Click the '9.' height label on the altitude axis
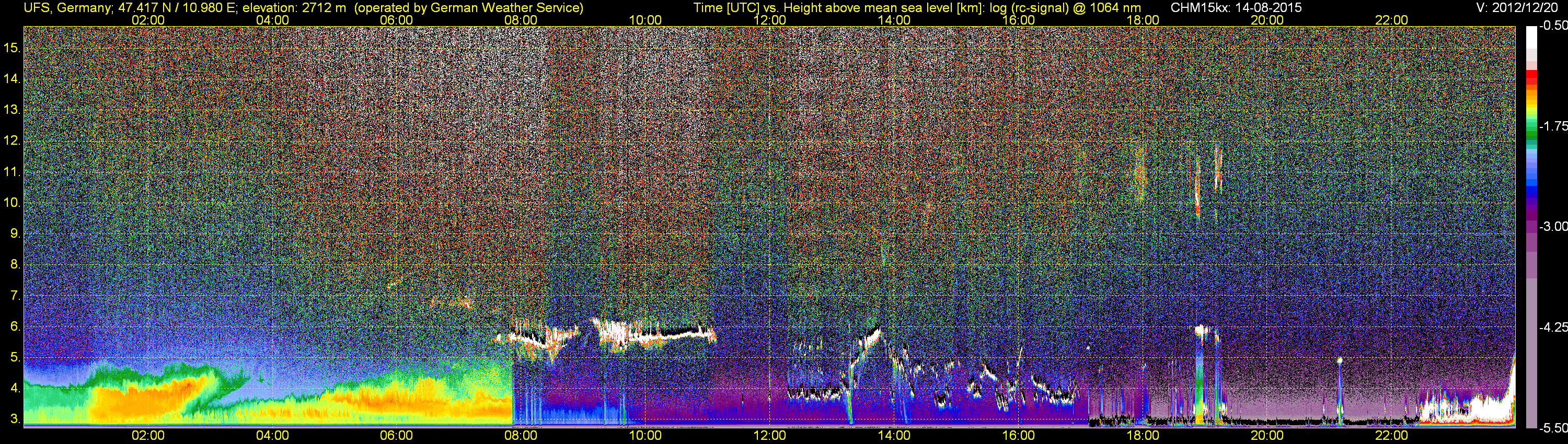The image size is (1568, 444). click(15, 233)
